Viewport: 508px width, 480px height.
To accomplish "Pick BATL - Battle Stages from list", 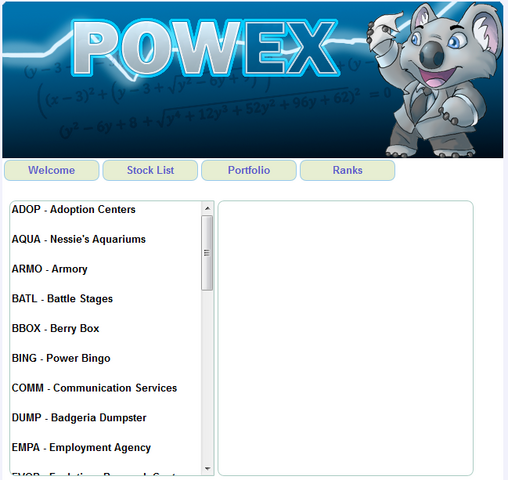I will coord(62,298).
